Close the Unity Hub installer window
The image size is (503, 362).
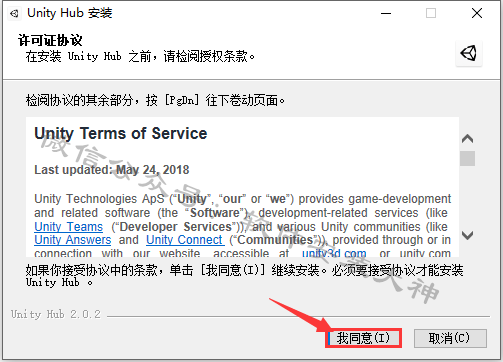[477, 13]
